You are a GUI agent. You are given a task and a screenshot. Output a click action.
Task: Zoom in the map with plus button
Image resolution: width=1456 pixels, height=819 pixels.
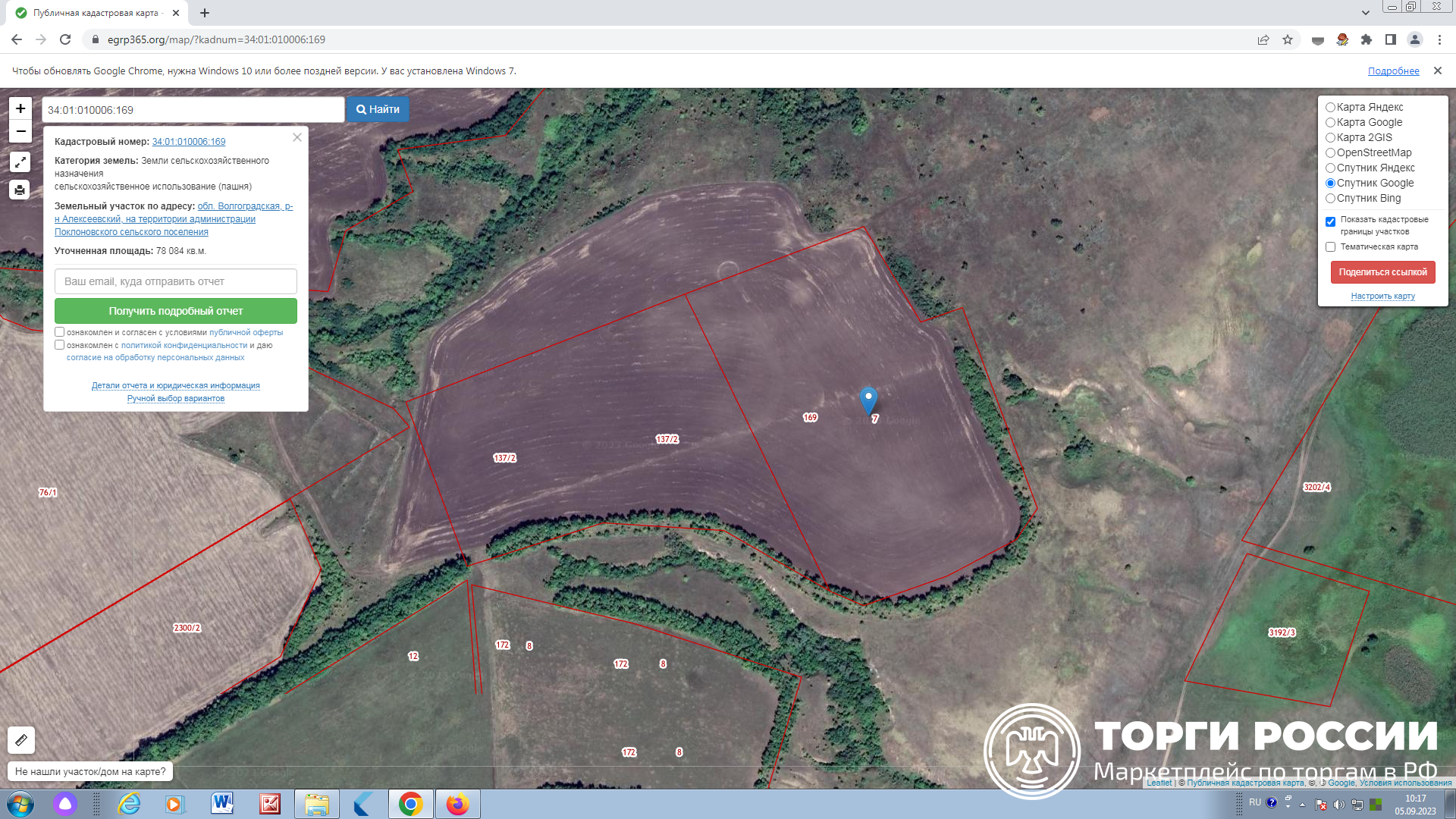(x=20, y=108)
